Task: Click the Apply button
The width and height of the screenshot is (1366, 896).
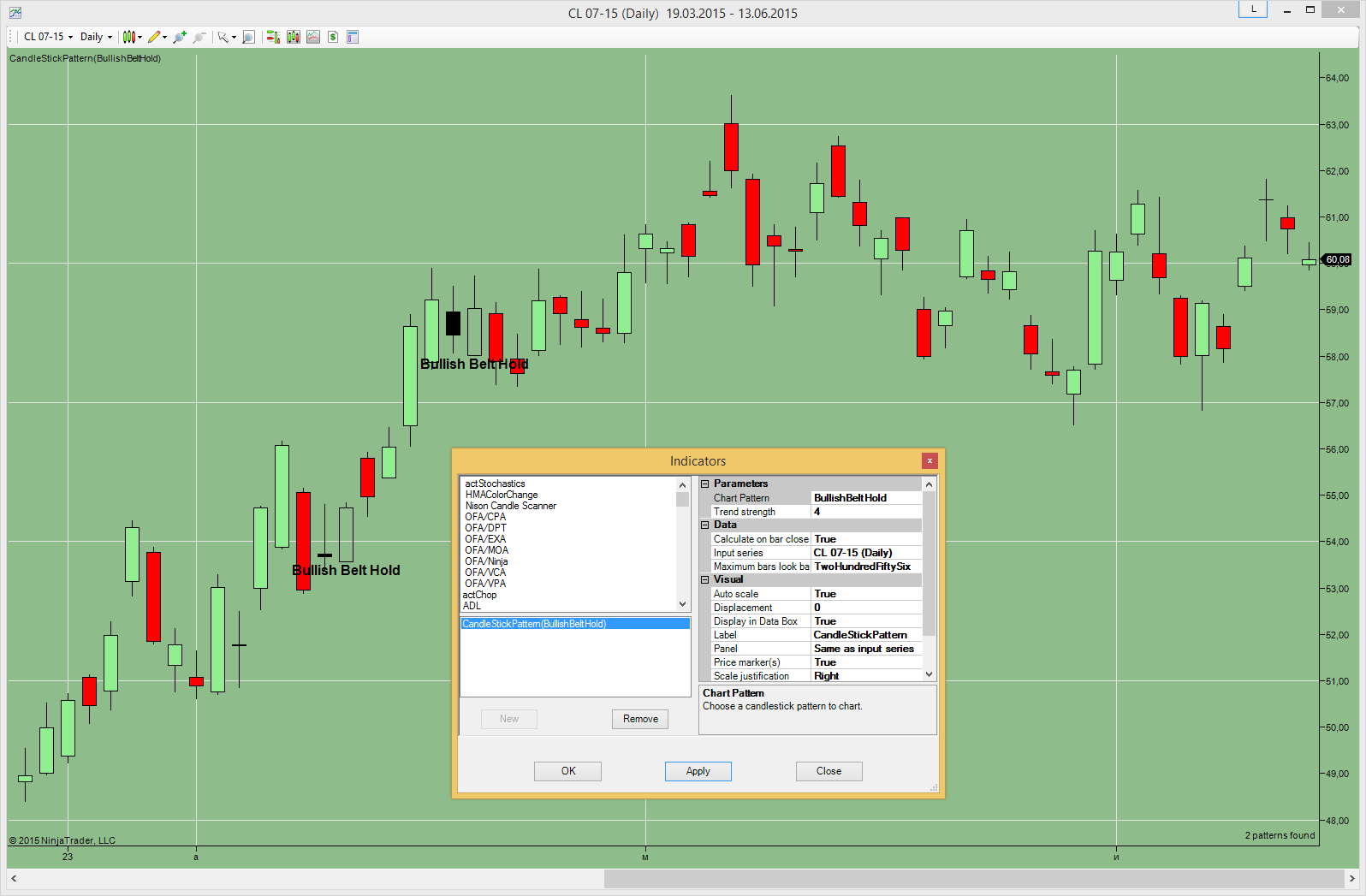Action: pyautogui.click(x=698, y=771)
